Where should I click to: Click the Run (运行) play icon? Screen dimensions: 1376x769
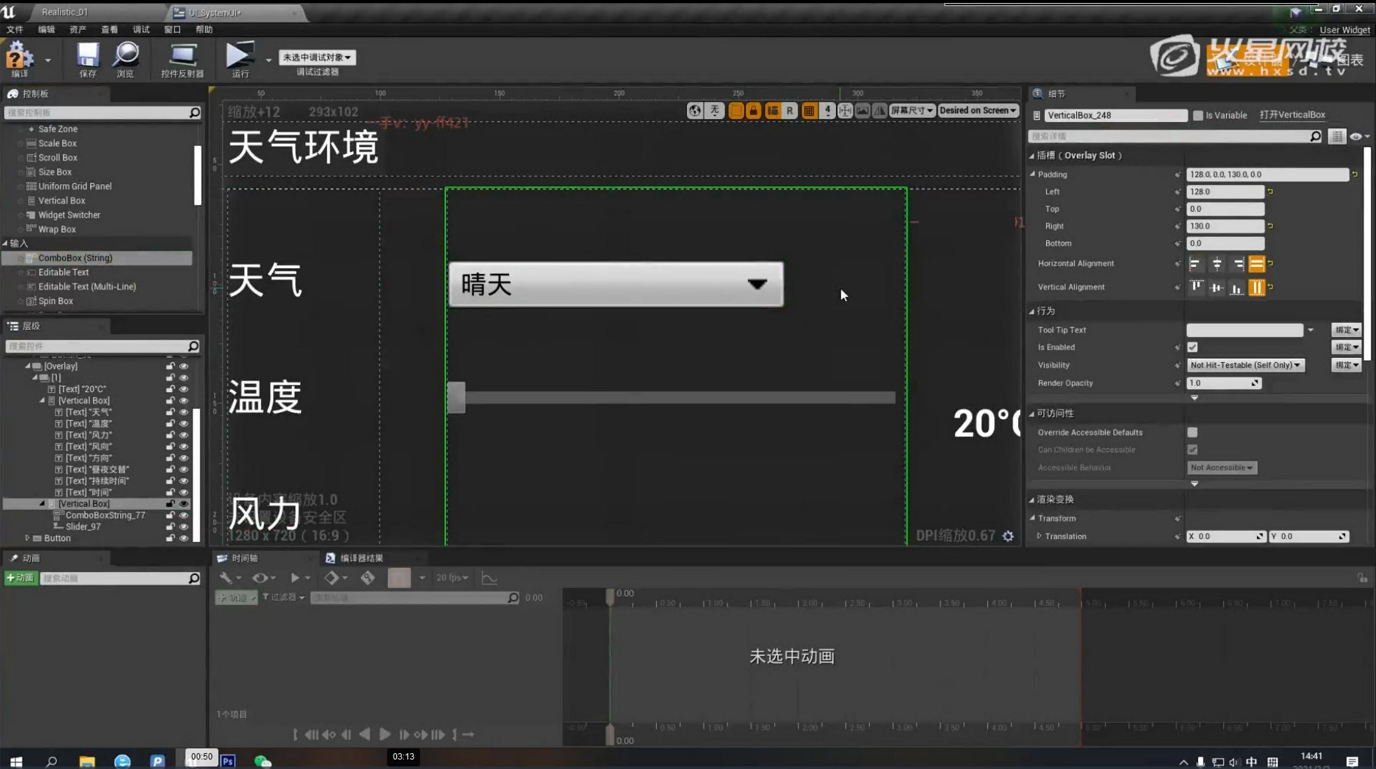coord(239,57)
